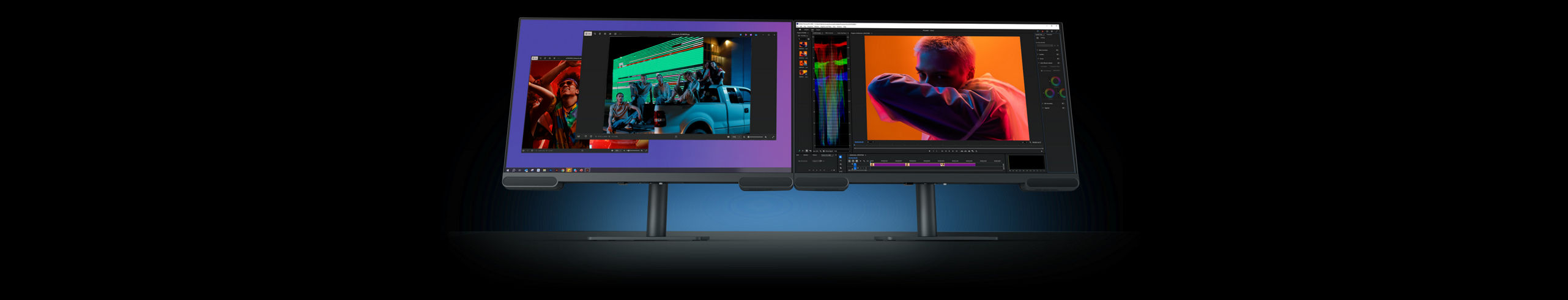Open the Windows Start menu on left monitor
The width and height of the screenshot is (1568, 300).
pos(507,170)
